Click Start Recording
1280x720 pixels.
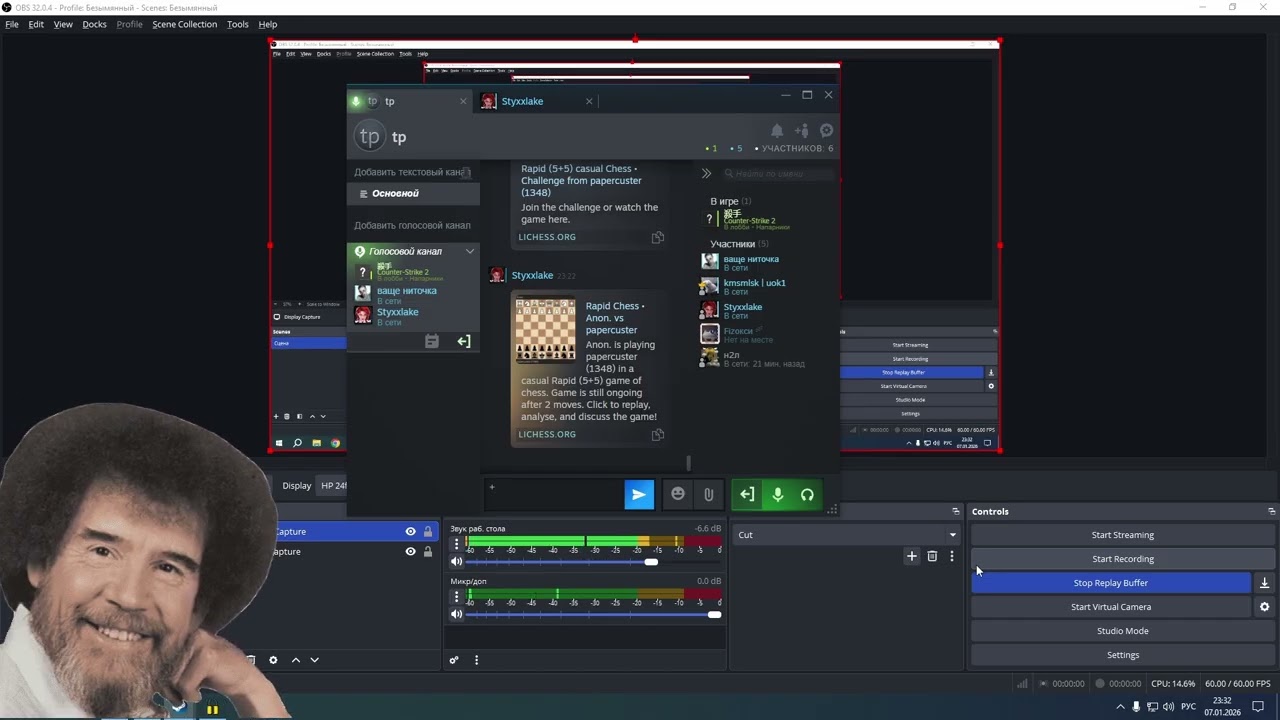point(1123,559)
